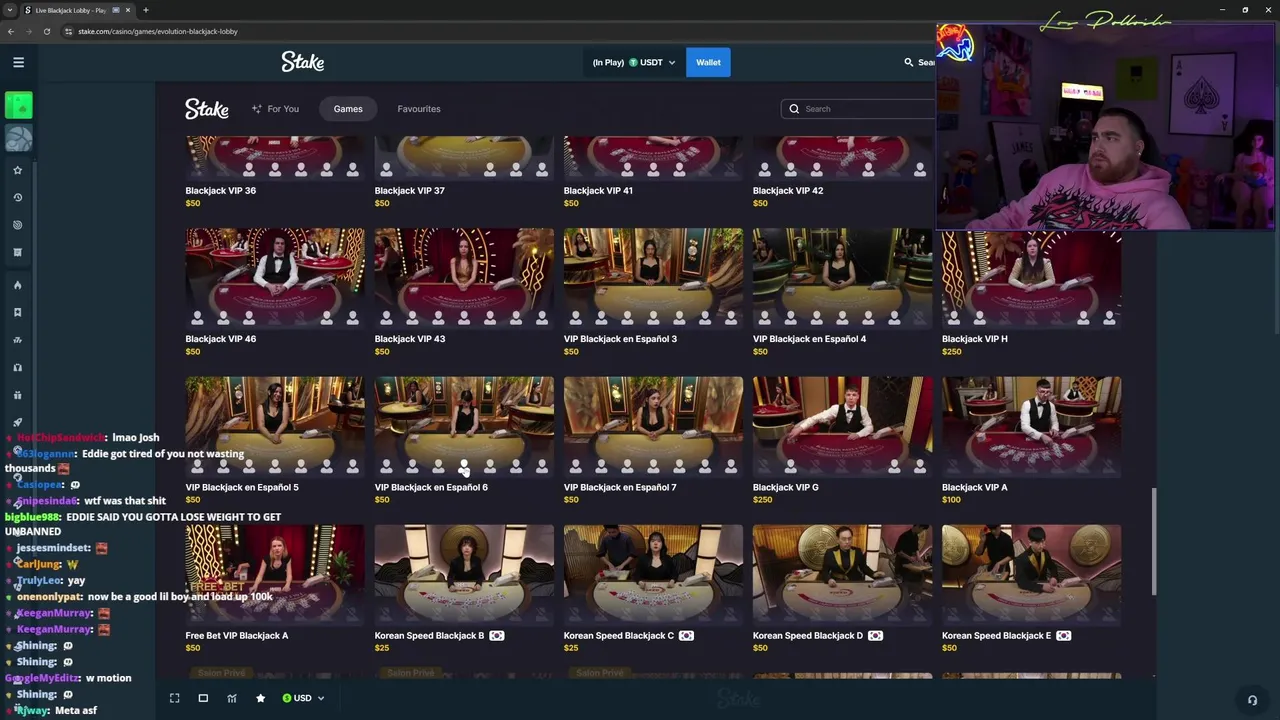The height and width of the screenshot is (720, 1280).
Task: Focus the lobby Search input field
Action: [x=858, y=109]
